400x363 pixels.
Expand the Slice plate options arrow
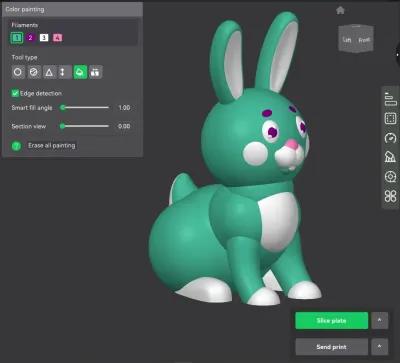point(379,320)
